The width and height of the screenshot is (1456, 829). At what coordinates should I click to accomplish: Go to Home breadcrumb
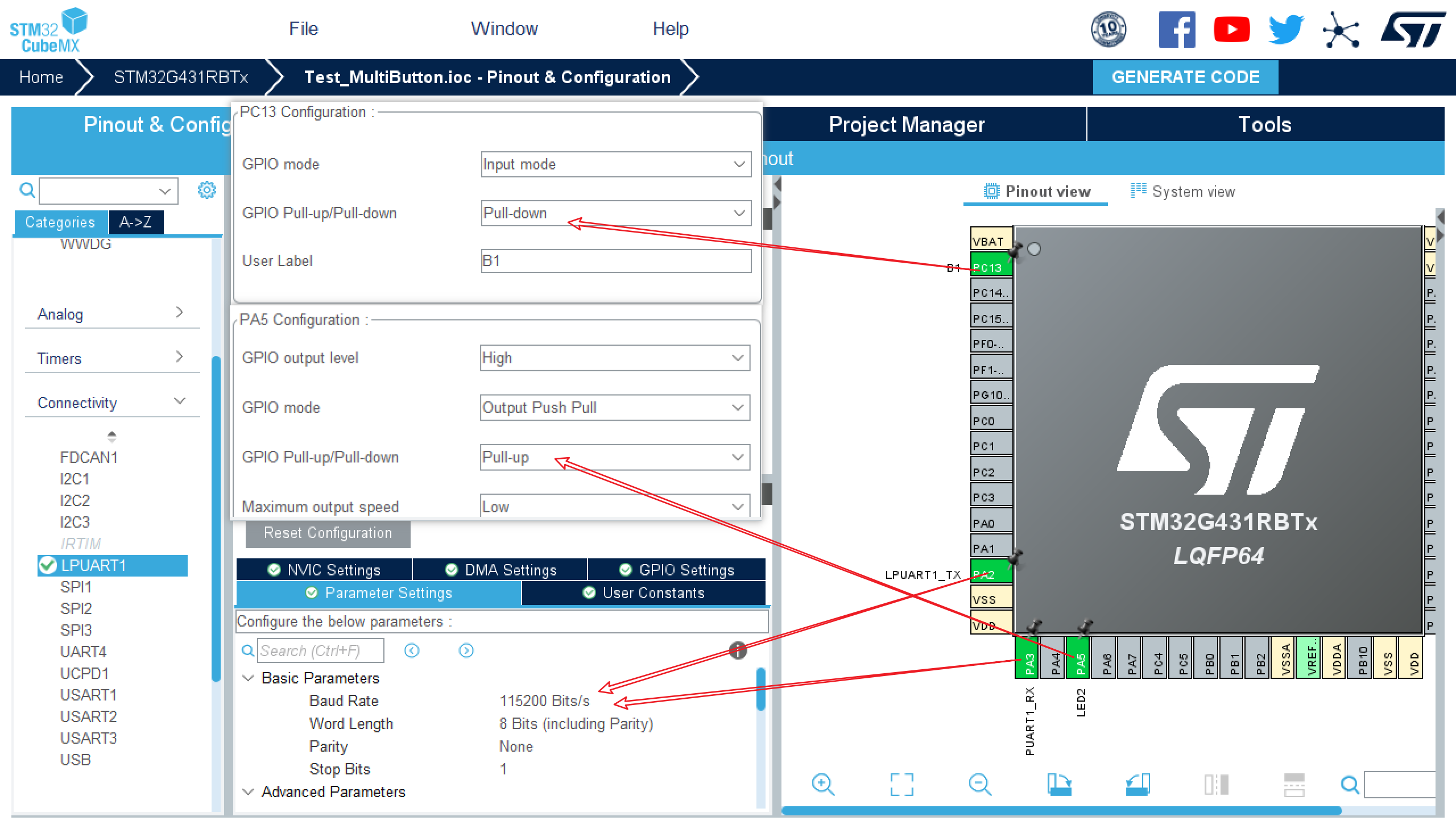click(x=41, y=77)
